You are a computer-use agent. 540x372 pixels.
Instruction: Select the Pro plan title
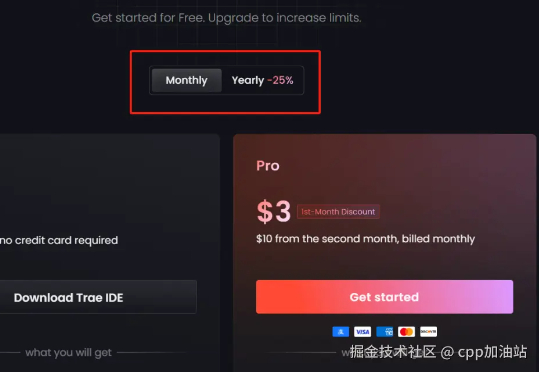point(268,166)
